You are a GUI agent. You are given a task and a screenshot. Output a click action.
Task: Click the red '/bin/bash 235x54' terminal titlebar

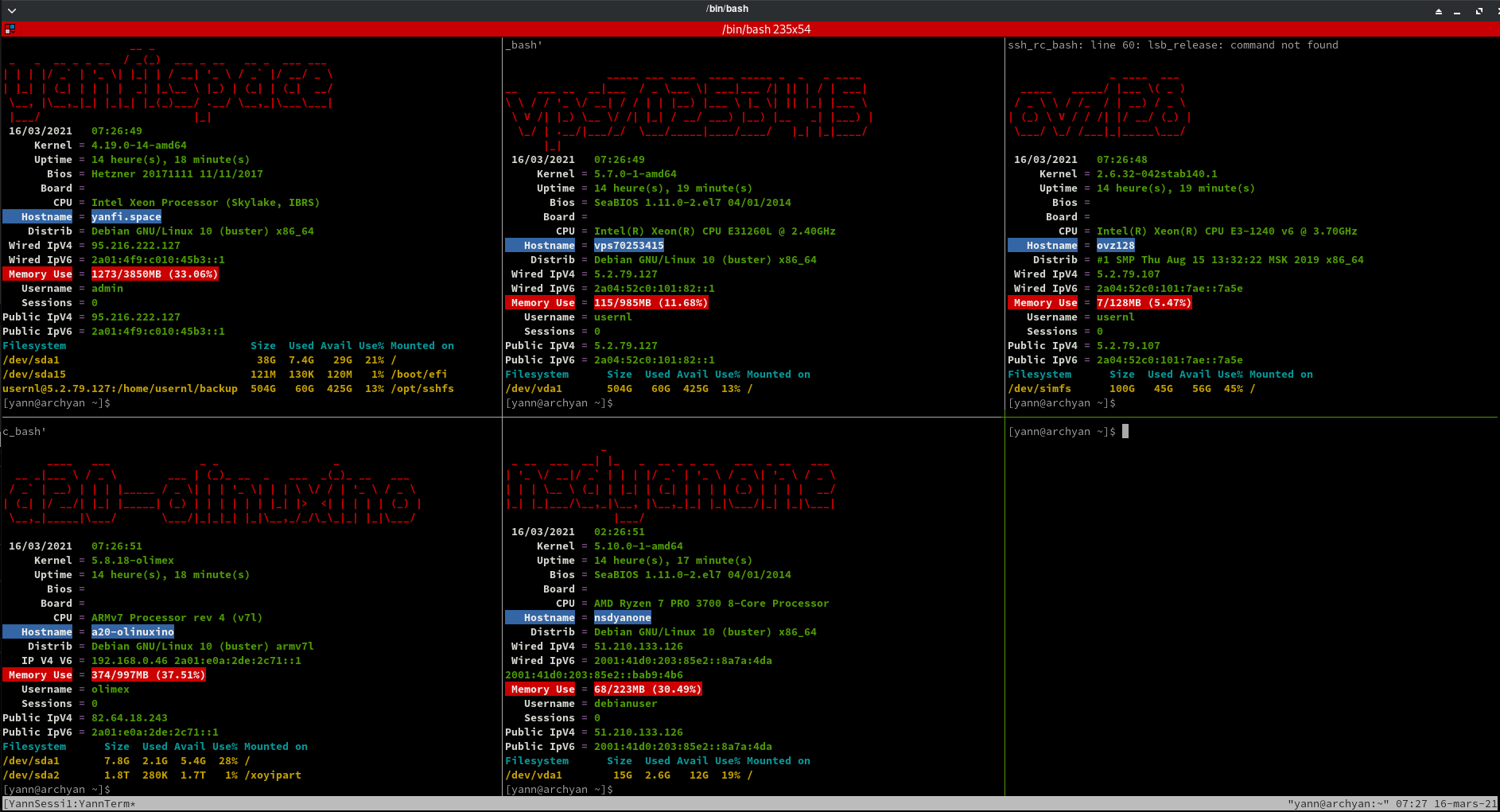tap(766, 29)
